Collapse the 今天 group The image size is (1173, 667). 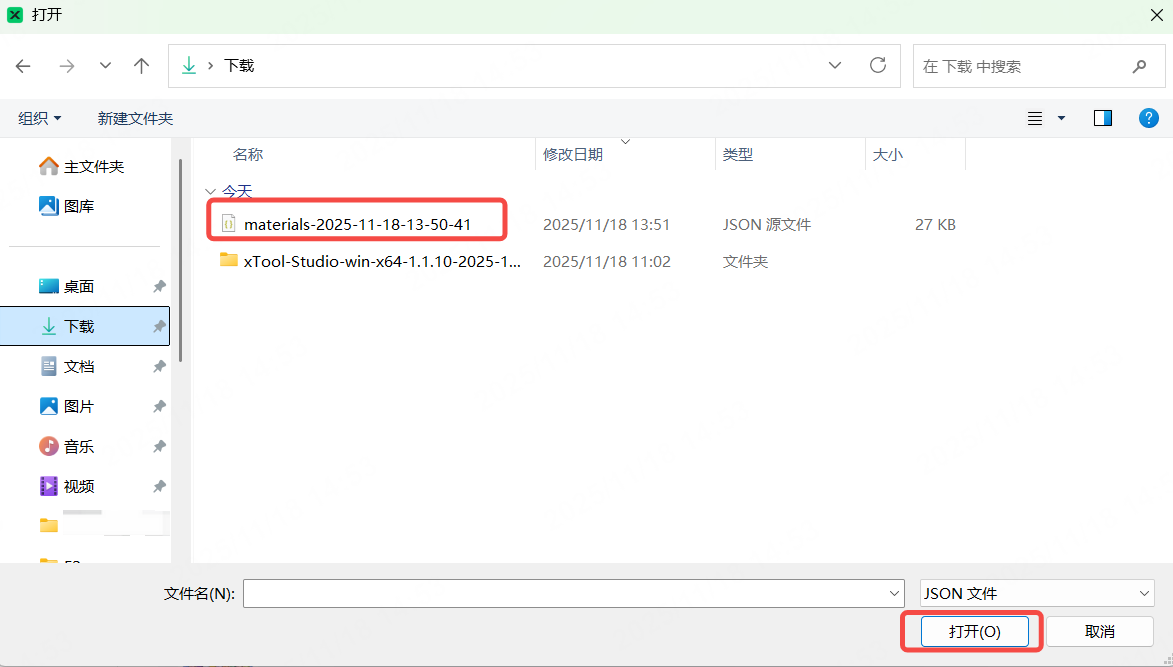[x=210, y=191]
